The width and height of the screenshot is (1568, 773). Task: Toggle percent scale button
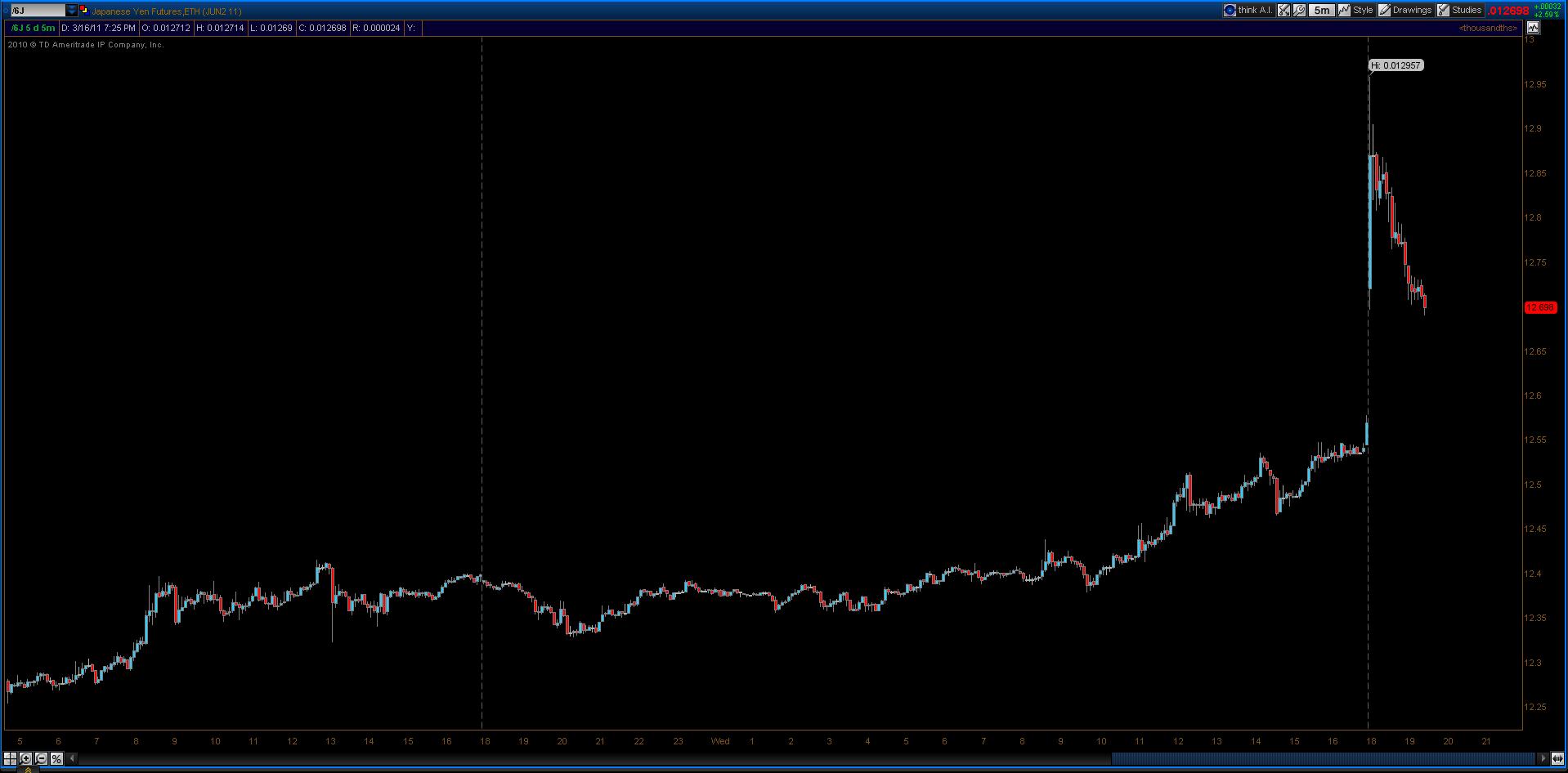tap(56, 758)
